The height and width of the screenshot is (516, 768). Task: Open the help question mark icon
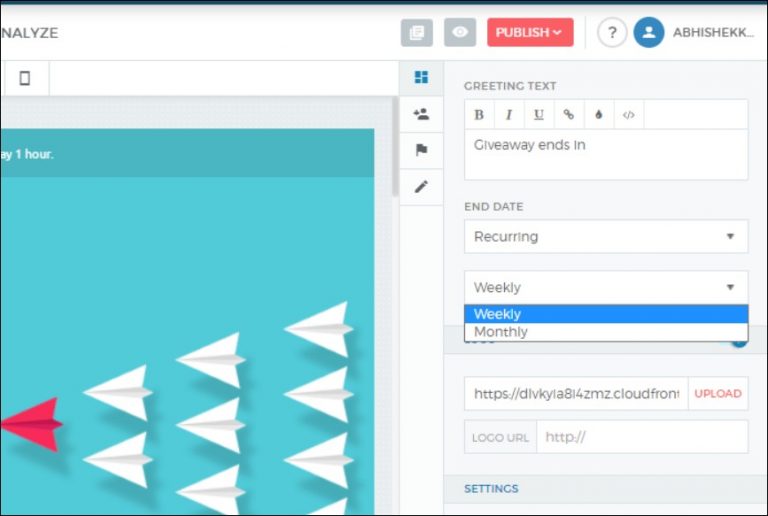pyautogui.click(x=612, y=32)
